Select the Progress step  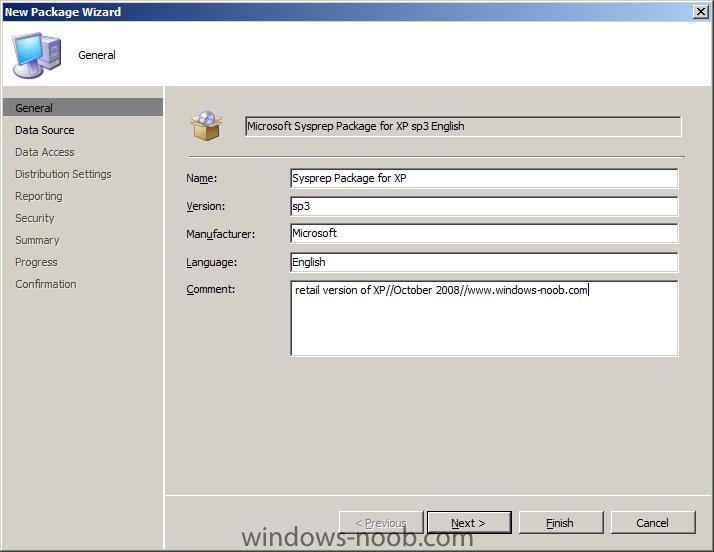coord(36,262)
